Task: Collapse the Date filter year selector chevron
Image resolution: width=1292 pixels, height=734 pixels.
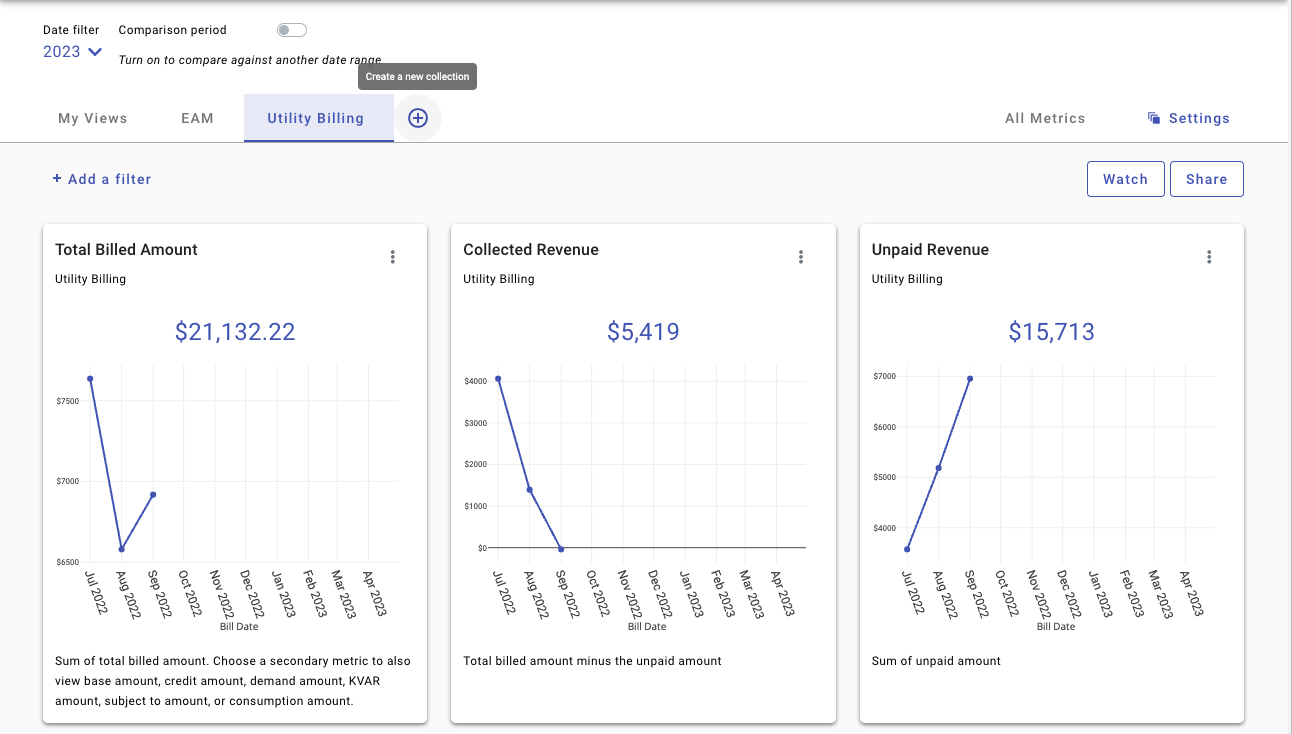Action: pos(92,51)
